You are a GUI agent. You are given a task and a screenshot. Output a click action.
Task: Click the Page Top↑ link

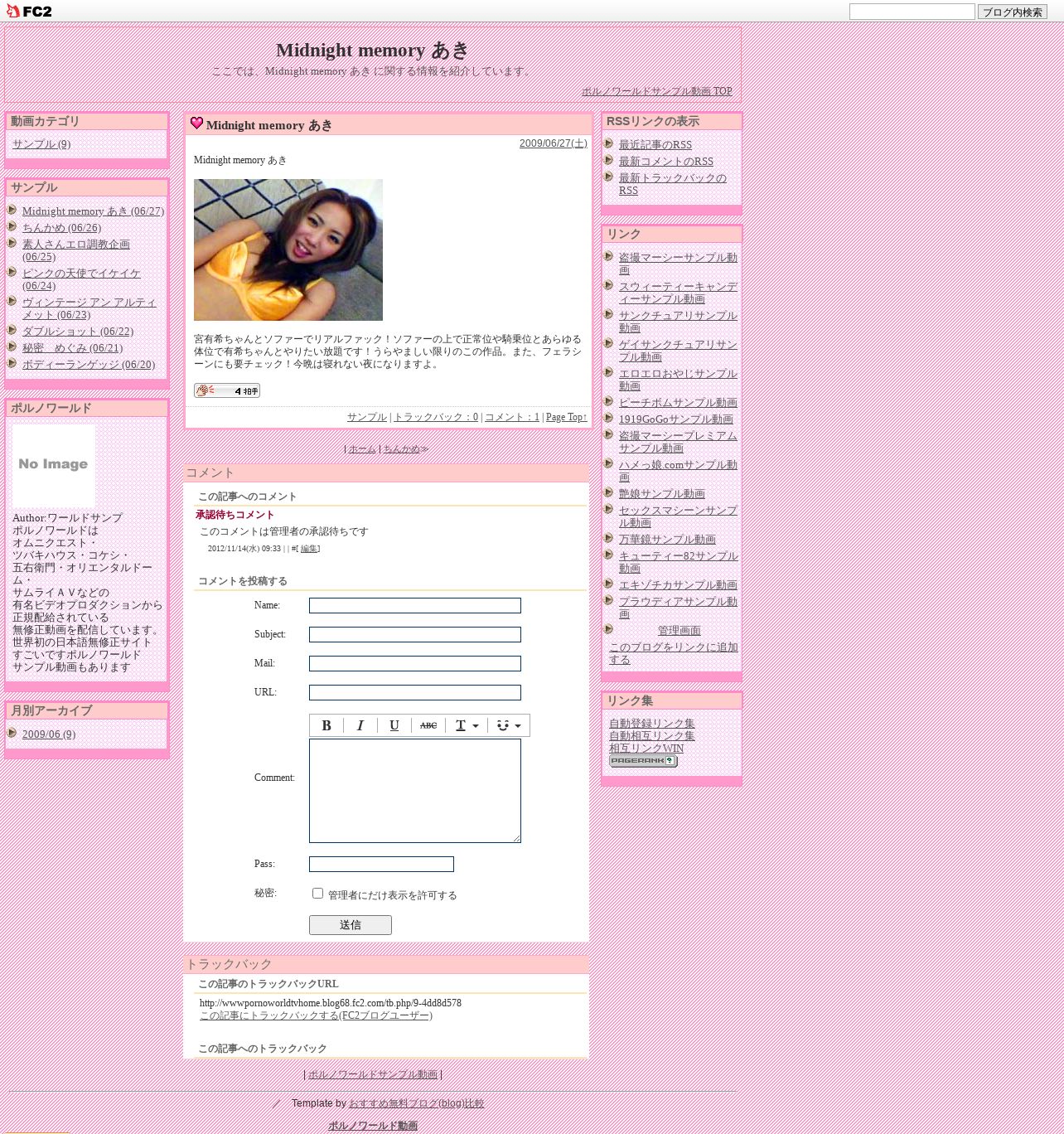[567, 417]
